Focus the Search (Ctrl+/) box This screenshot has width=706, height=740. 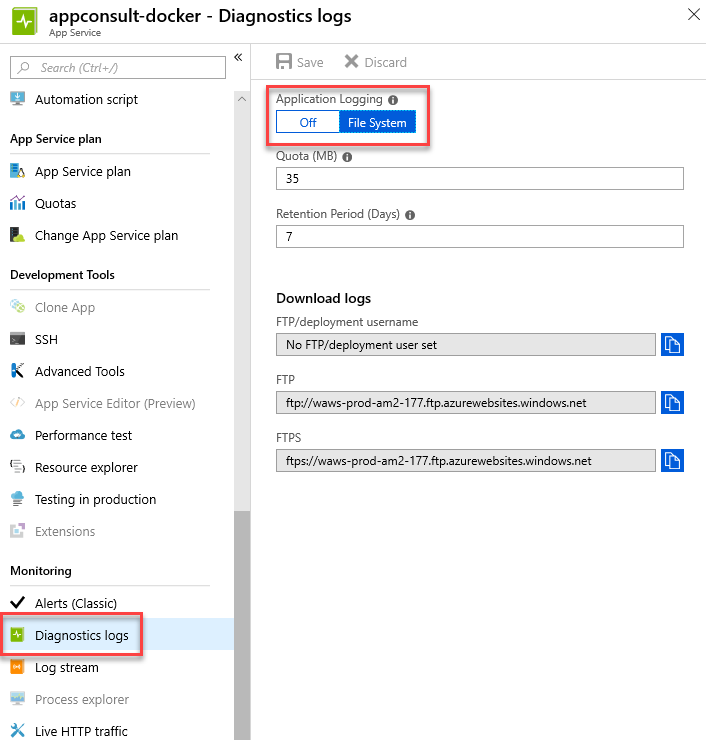pos(118,67)
